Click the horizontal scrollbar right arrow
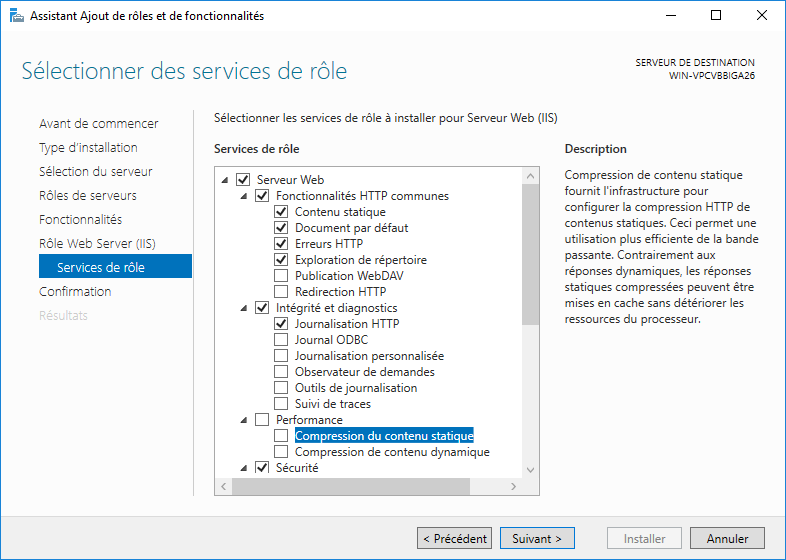The width and height of the screenshot is (786, 560). (x=514, y=487)
